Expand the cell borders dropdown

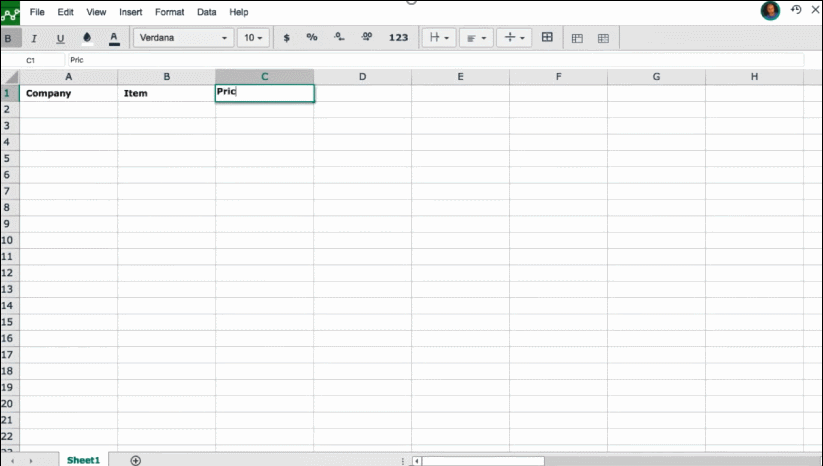[x=439, y=38]
